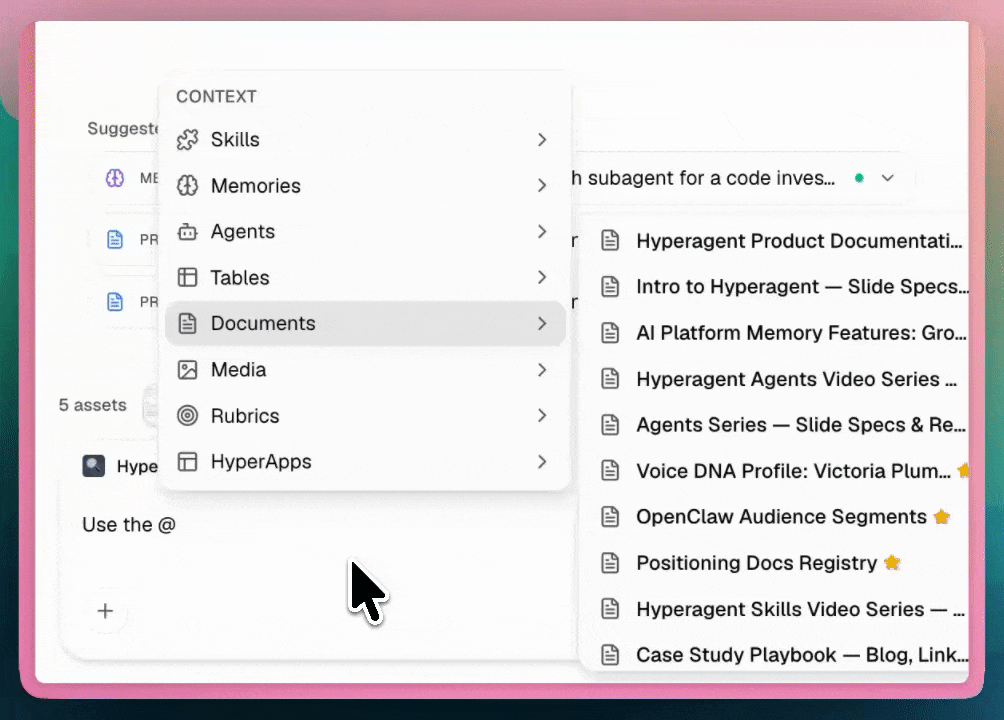The width and height of the screenshot is (1004, 720).
Task: Click document icon beside Hyperagent Skills Video Series
Action: [610, 609]
